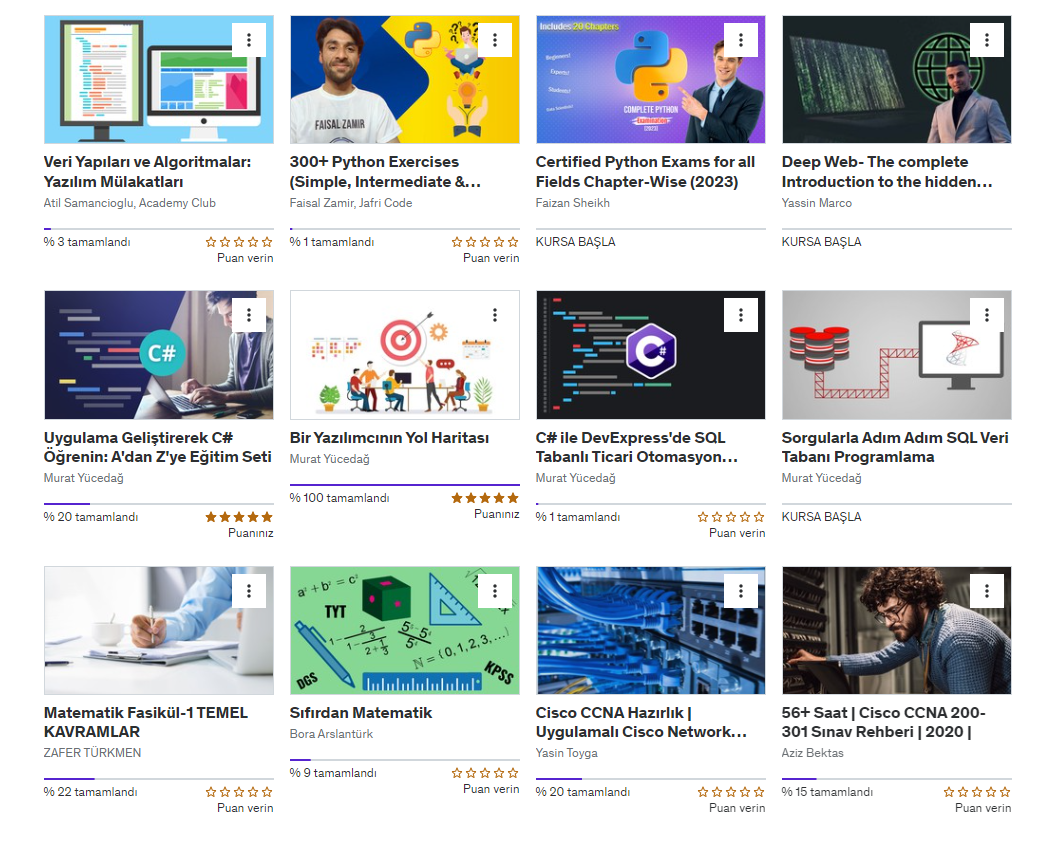
Task: Open options menu on C# ile DevExpress course
Action: (741, 315)
